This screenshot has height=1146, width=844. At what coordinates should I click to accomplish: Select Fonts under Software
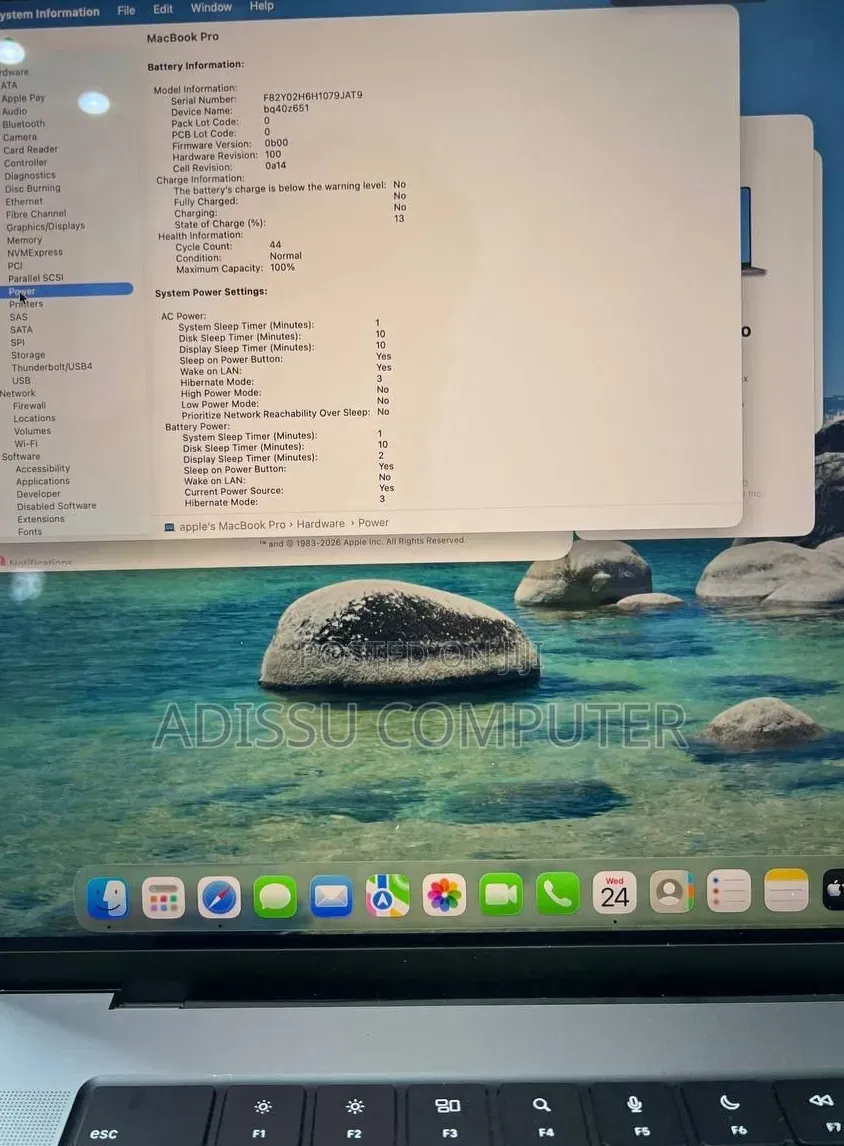[30, 531]
